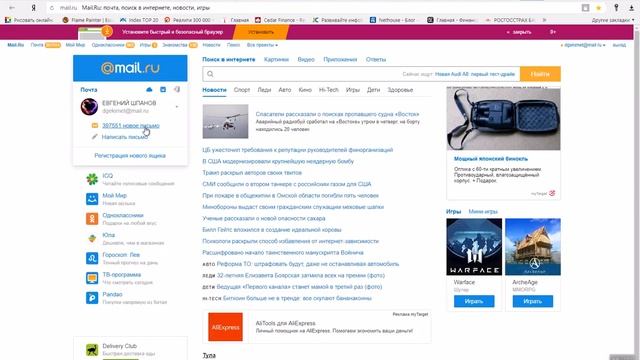
Task: Select the Спорт news tab
Action: pos(242,90)
